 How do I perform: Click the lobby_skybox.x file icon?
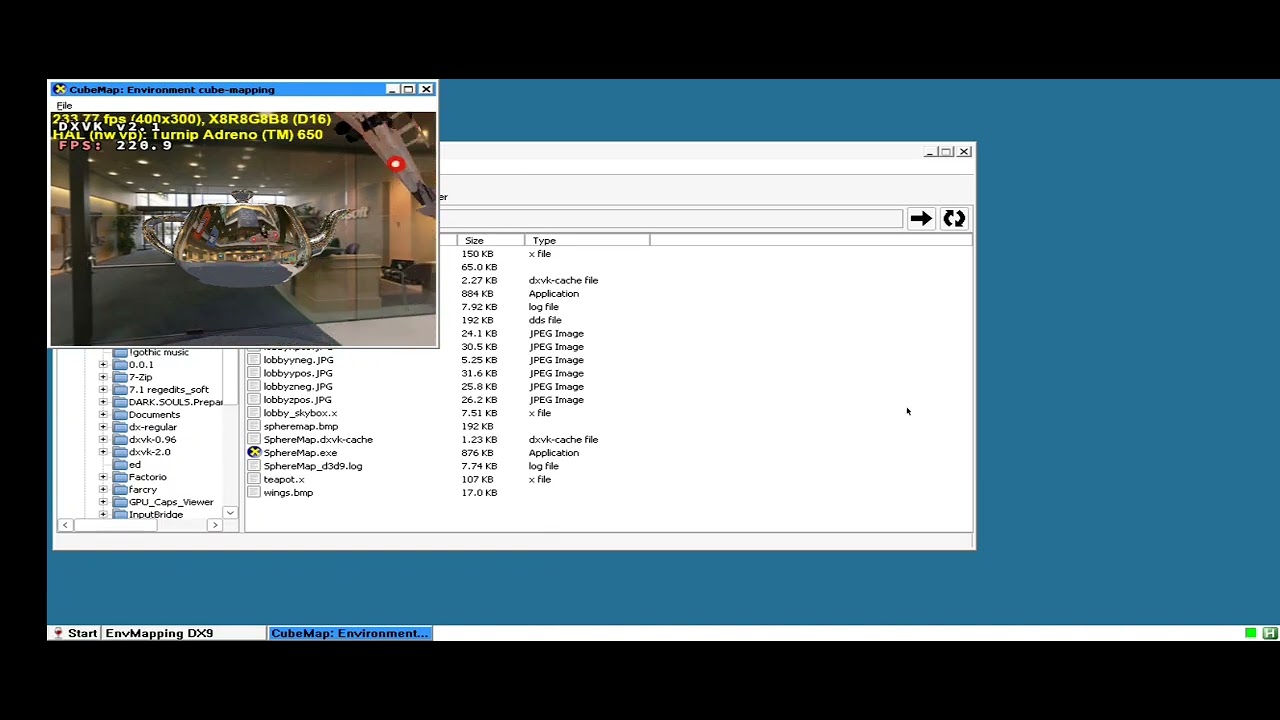tap(254, 413)
